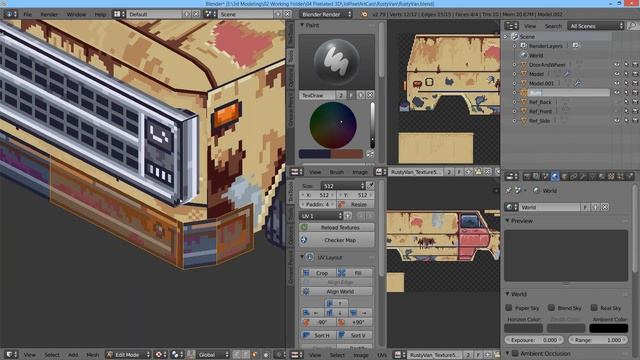This screenshot has width=640, height=360.
Task: Toggle visibility eye of Ref_Side object
Action: (617, 121)
